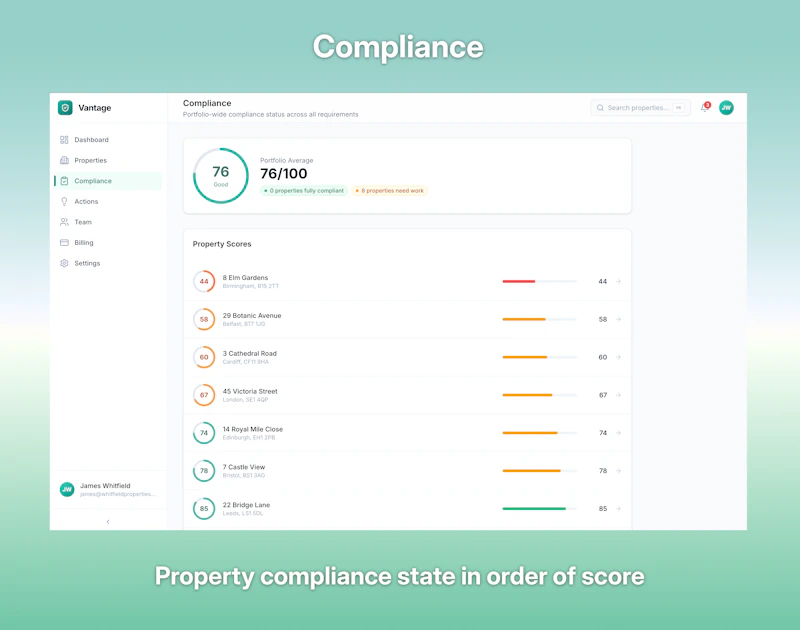Click progress bar for 3 Cathedral Road
Screen dimensions: 800x630
click(540, 357)
